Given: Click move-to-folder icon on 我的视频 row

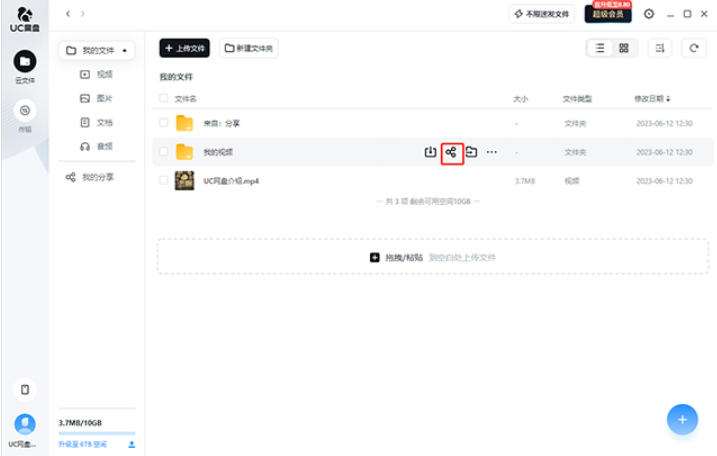Looking at the screenshot, I should click(471, 152).
